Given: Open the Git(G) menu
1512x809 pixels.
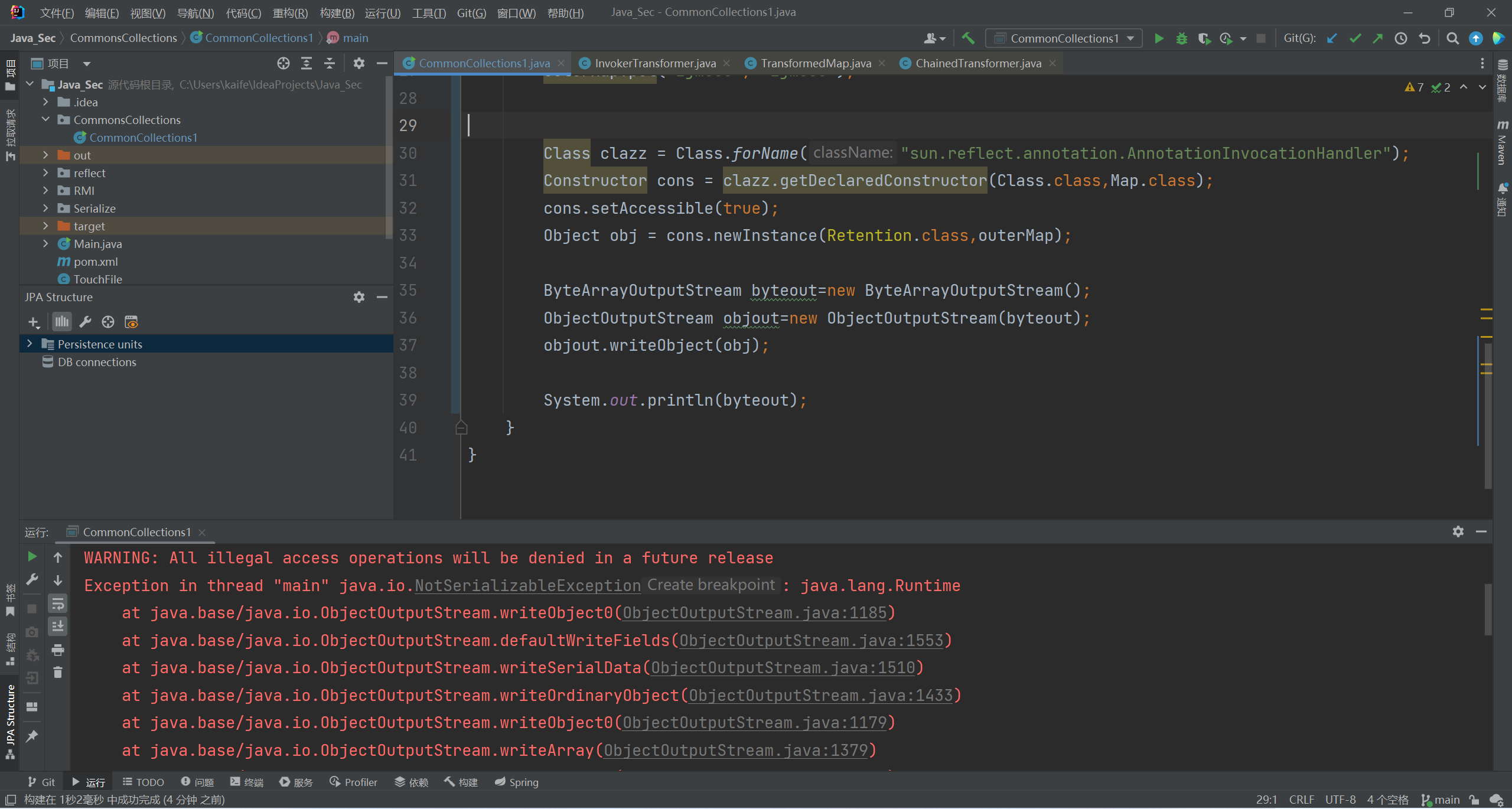Looking at the screenshot, I should [x=471, y=13].
